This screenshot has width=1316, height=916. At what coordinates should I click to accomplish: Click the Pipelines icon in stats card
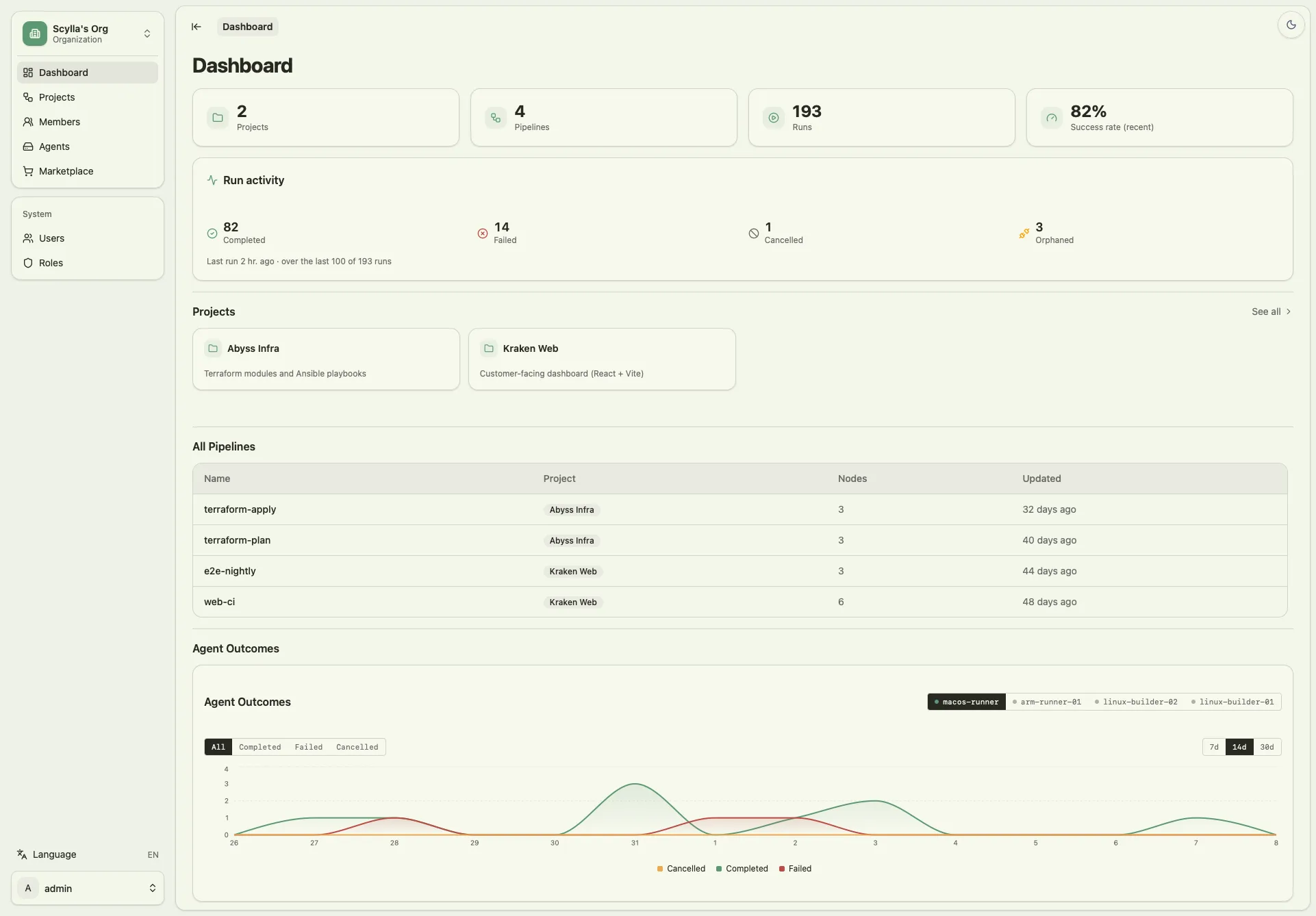pyautogui.click(x=496, y=118)
